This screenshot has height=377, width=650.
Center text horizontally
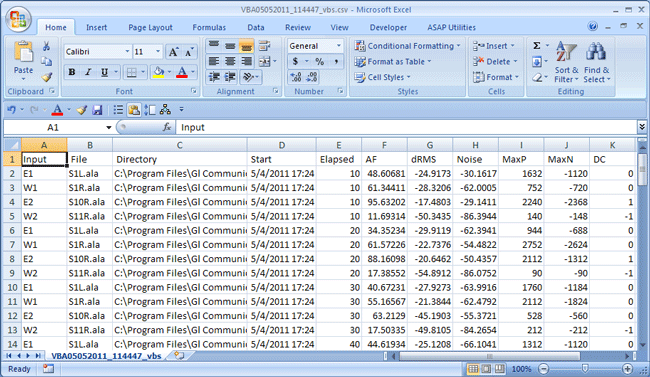pyautogui.click(x=230, y=61)
